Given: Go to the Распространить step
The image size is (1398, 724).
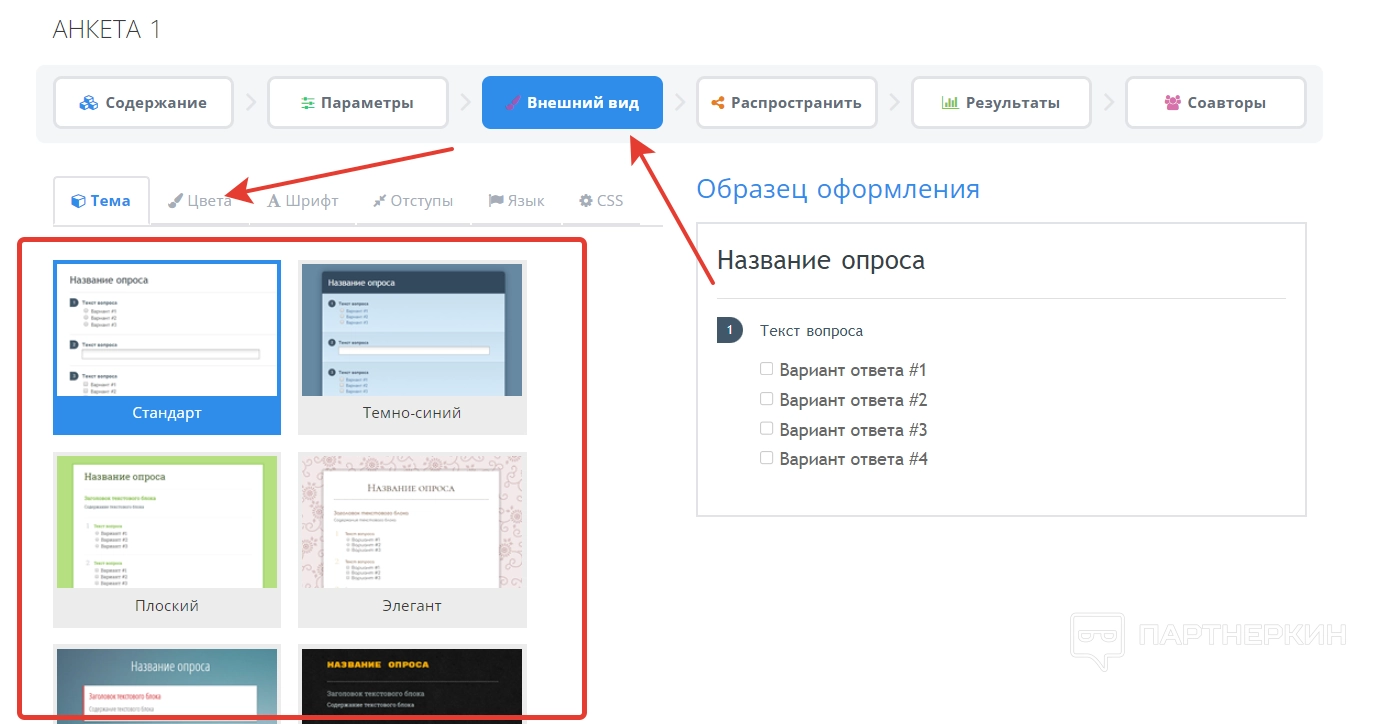Looking at the screenshot, I should click(x=786, y=103).
